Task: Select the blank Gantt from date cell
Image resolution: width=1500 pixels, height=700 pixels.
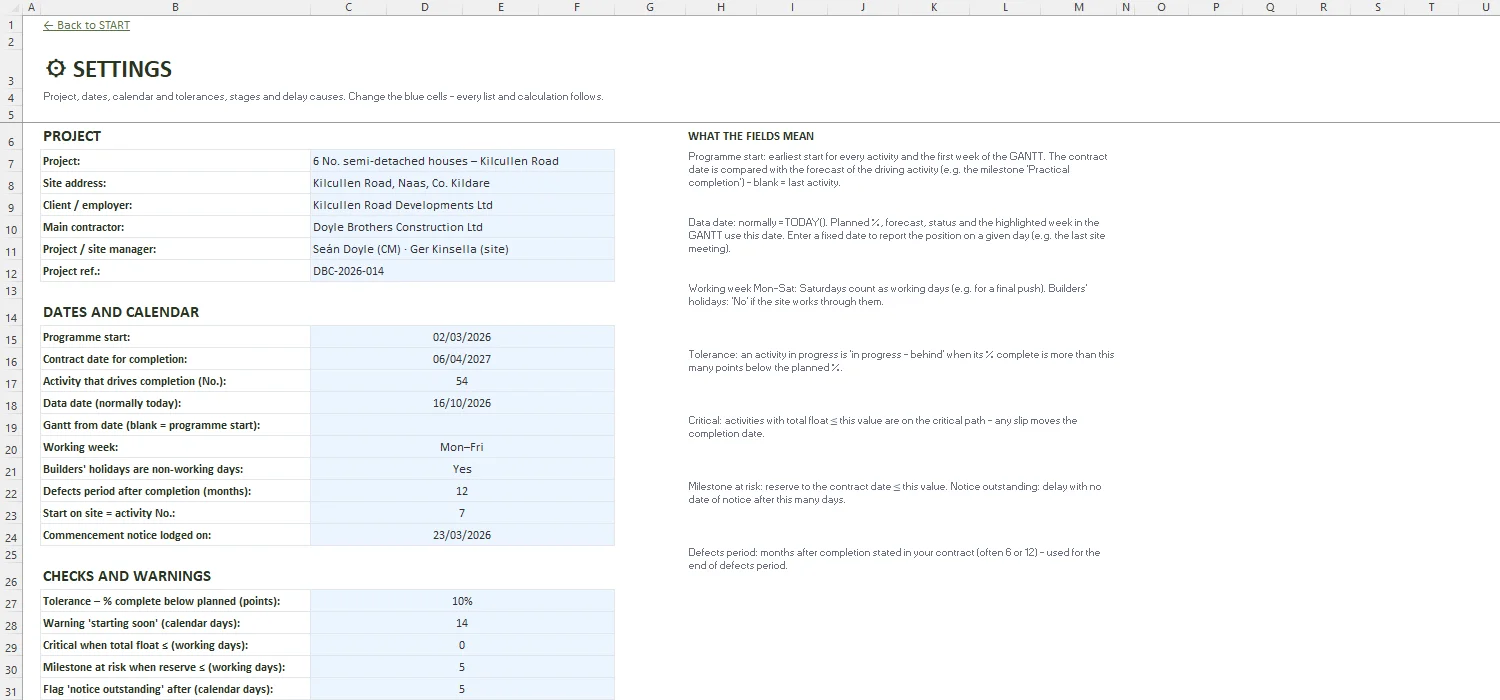Action: [462, 425]
